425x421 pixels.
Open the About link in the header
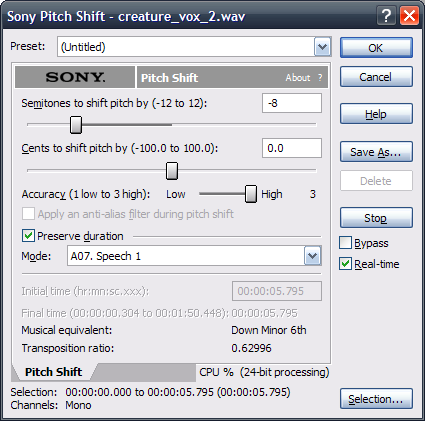(x=298, y=78)
